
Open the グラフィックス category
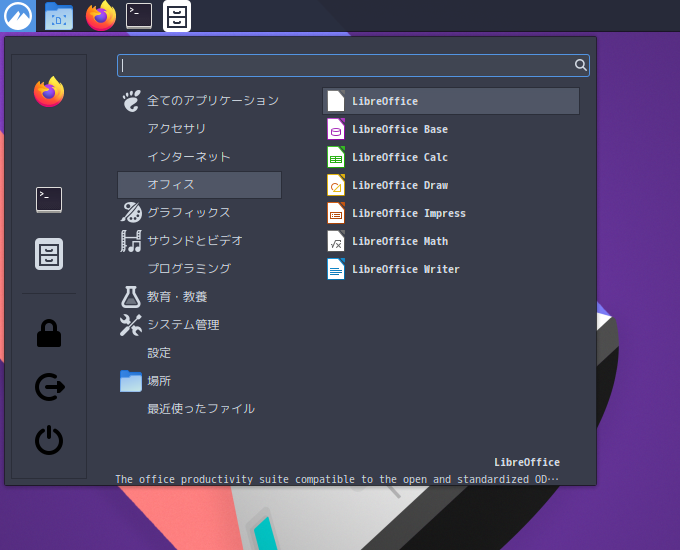pyautogui.click(x=199, y=213)
